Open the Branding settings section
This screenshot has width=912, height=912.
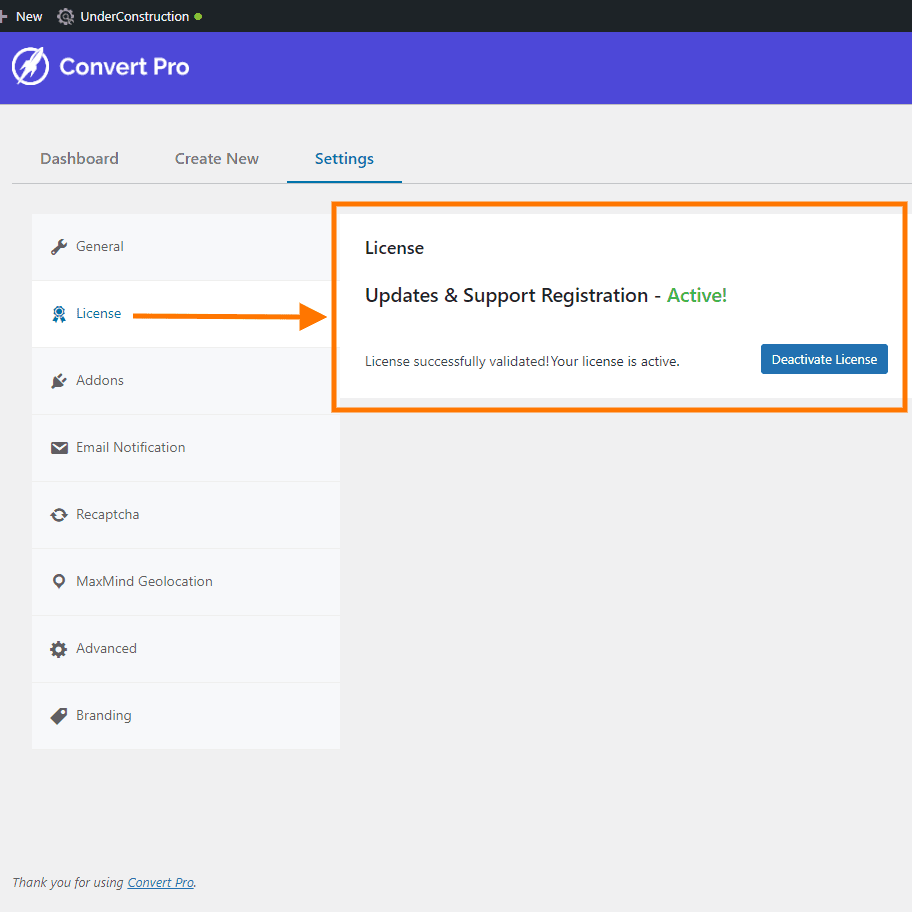(x=186, y=715)
